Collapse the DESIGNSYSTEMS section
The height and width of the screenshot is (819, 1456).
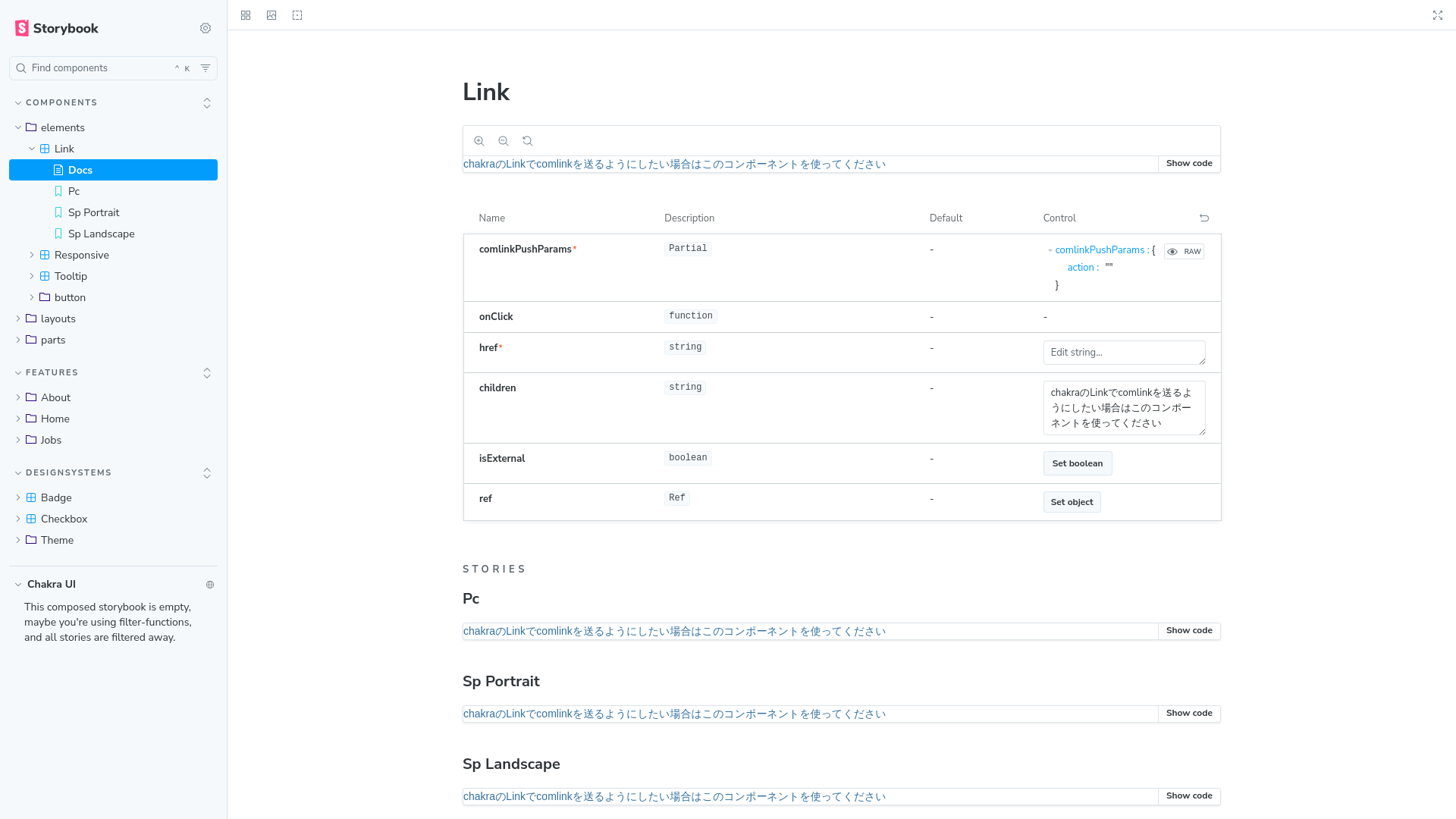click(x=63, y=472)
